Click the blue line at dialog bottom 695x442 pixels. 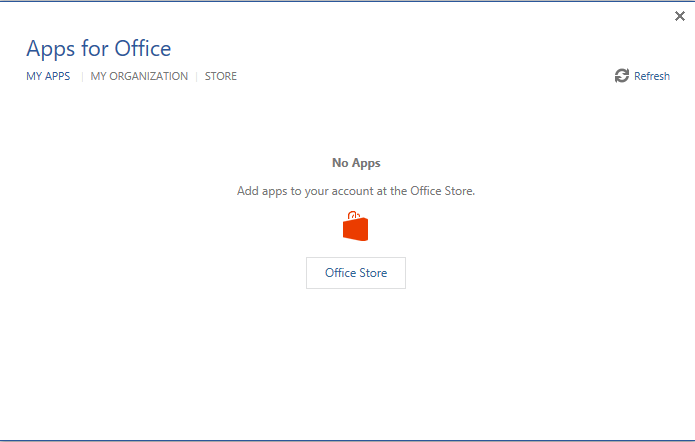[x=347, y=440]
